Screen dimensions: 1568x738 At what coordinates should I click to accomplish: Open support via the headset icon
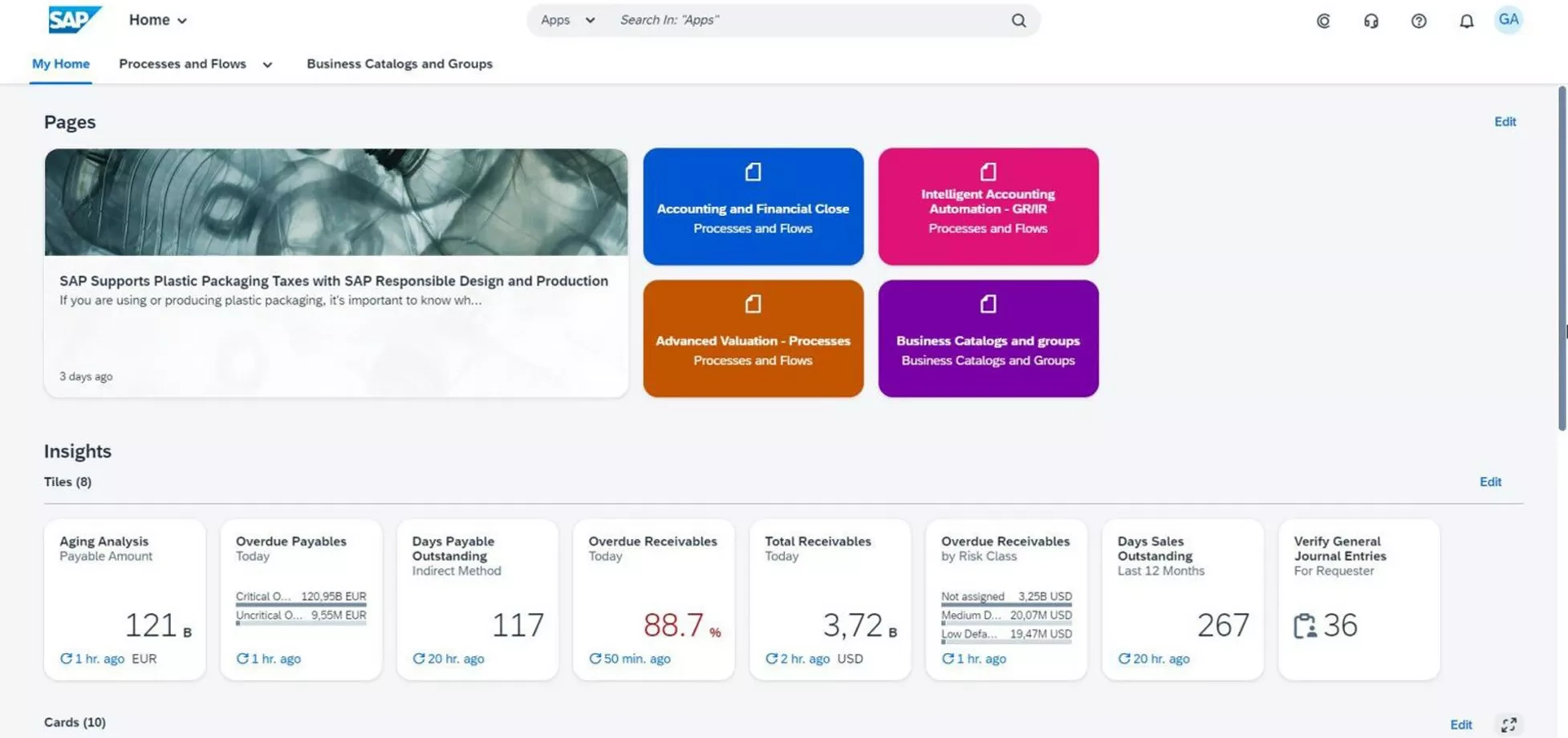point(1371,20)
